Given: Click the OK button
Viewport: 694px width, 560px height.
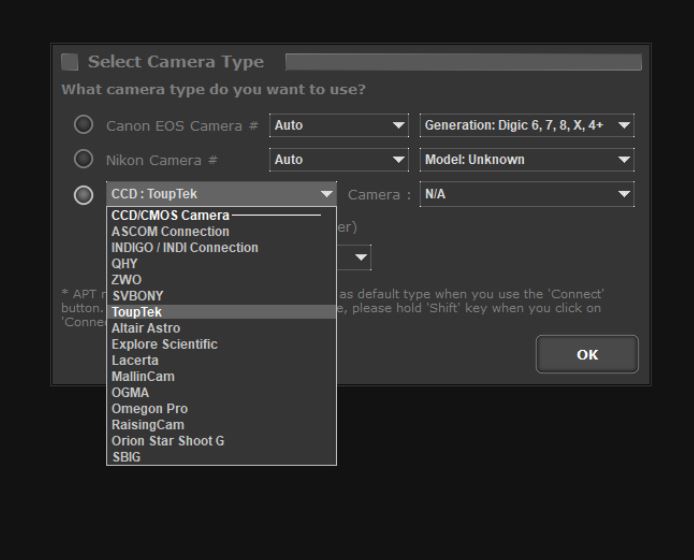Looking at the screenshot, I should (587, 355).
